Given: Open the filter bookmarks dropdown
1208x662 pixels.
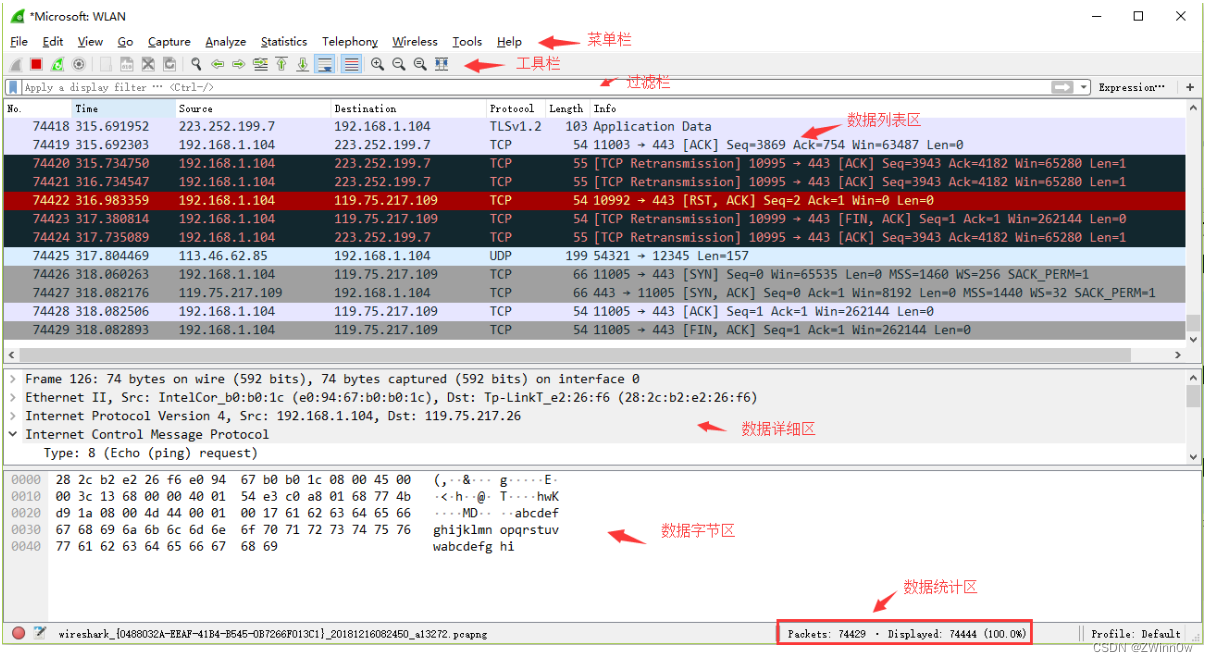Looking at the screenshot, I should point(12,87).
